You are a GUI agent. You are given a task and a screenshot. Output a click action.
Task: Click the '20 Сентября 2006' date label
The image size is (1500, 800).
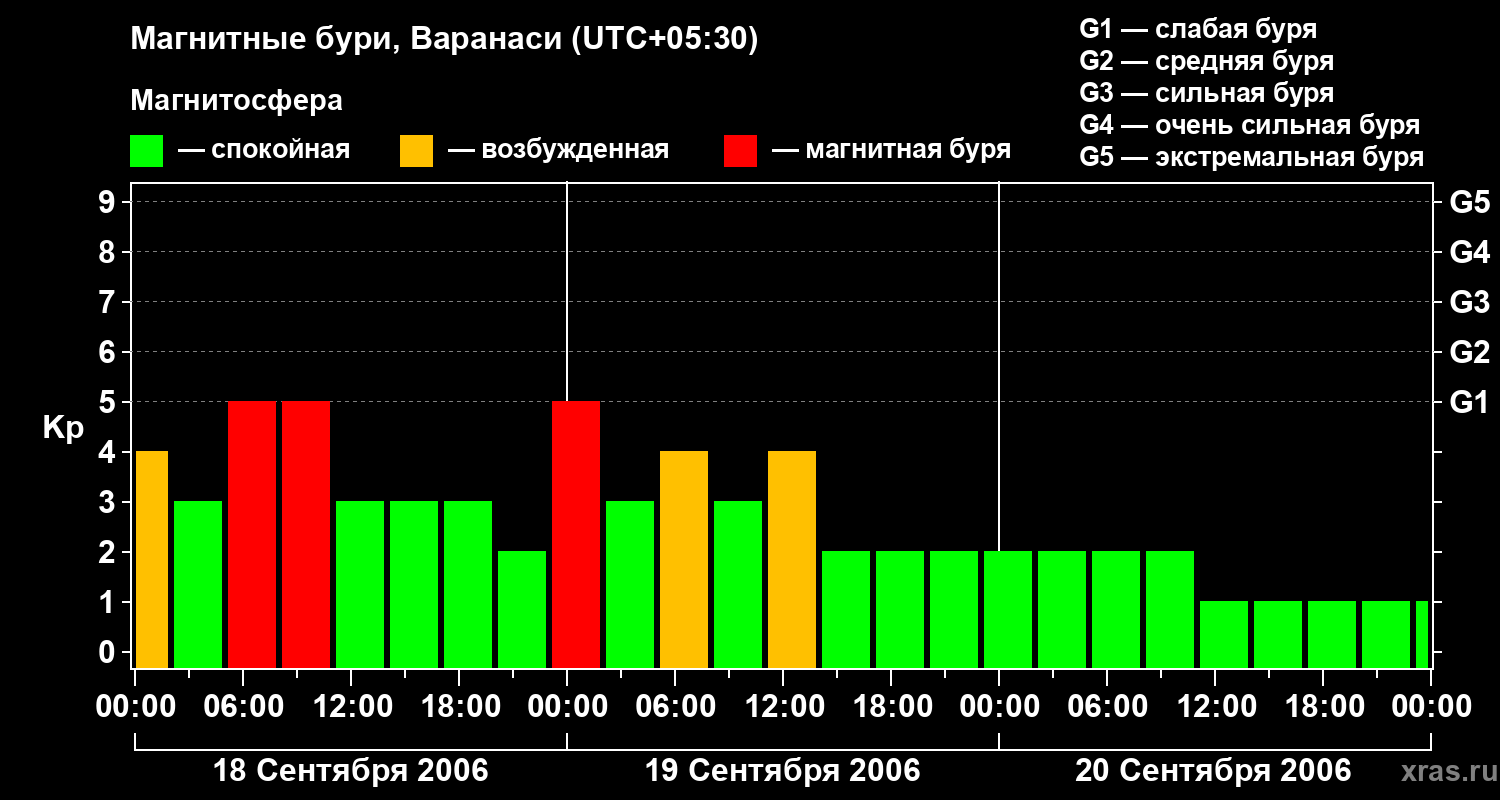click(x=1213, y=771)
